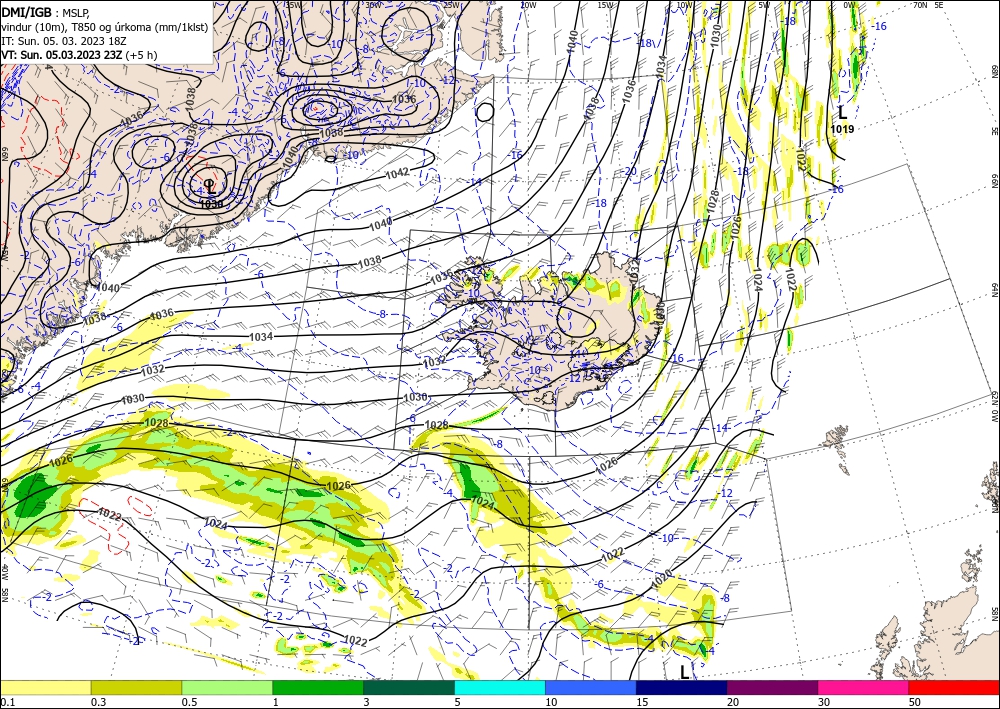Click the legend value '0.3'
The image size is (1000, 709).
click(x=98, y=702)
